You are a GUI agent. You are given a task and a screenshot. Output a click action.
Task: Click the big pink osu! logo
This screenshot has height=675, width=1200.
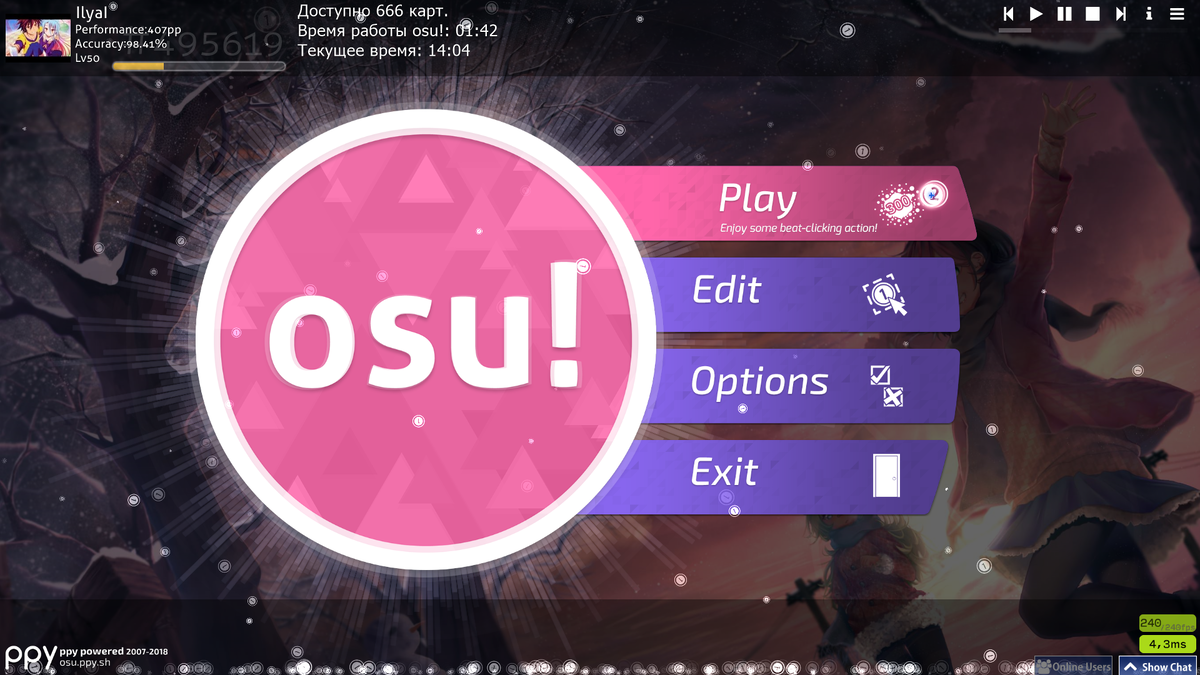coord(426,340)
